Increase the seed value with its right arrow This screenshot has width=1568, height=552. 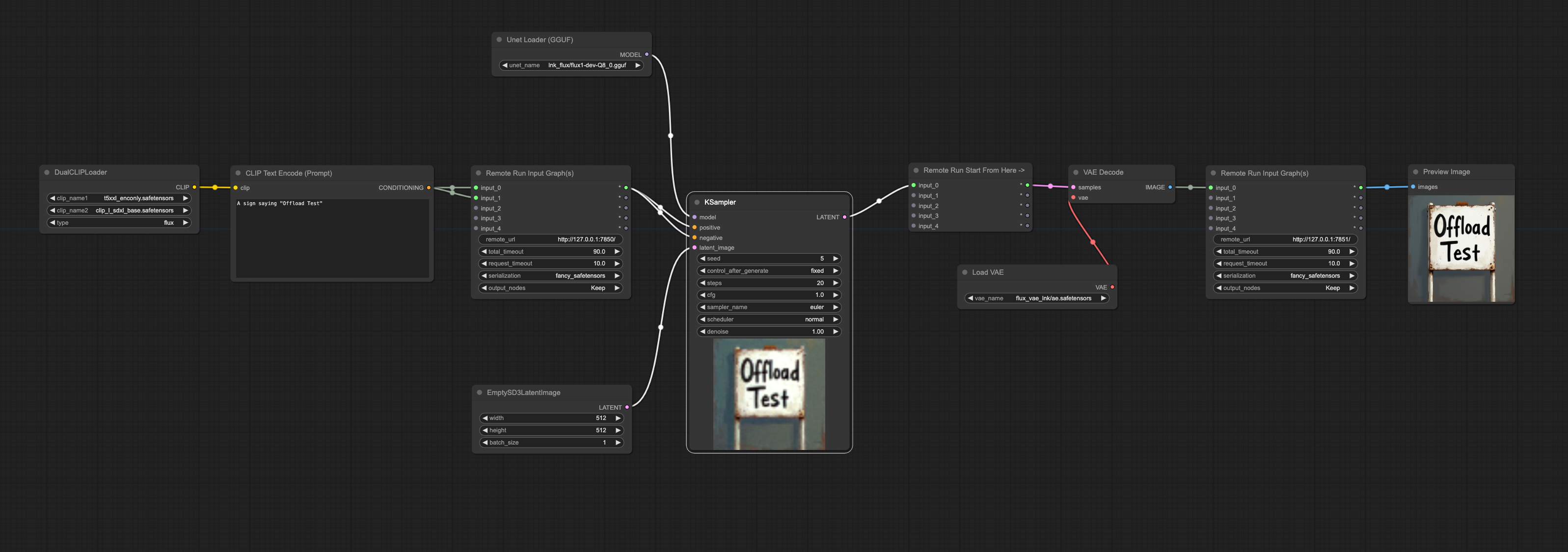point(835,258)
